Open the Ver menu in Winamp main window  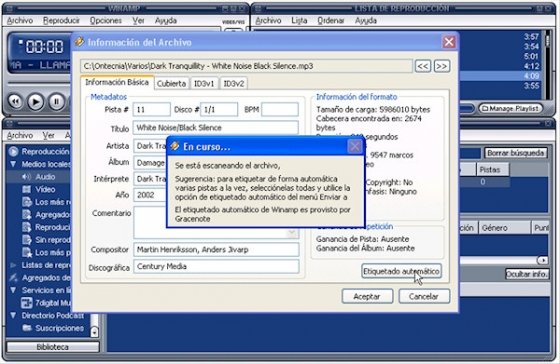[138, 21]
